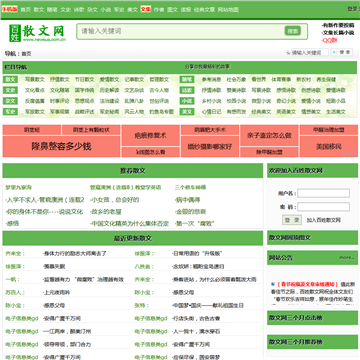Screen dimensions: 360x360
Task: Click more... in 网站公告 header
Action: (x=347, y=257)
